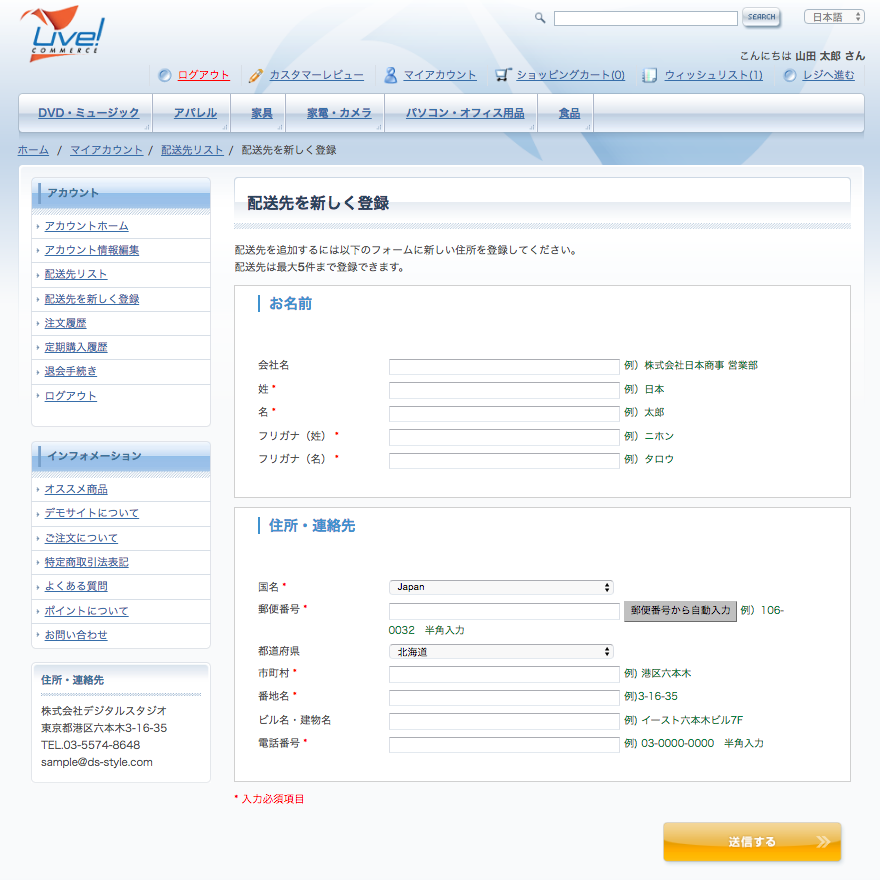Click the wishlist notepad icon
The image size is (880, 880).
point(650,75)
